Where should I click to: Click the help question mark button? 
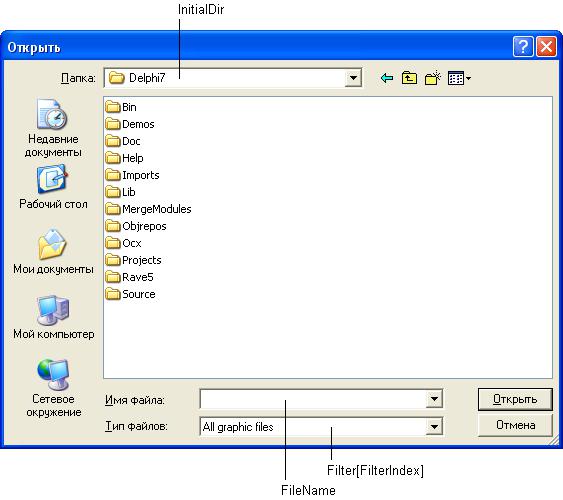coord(523,47)
